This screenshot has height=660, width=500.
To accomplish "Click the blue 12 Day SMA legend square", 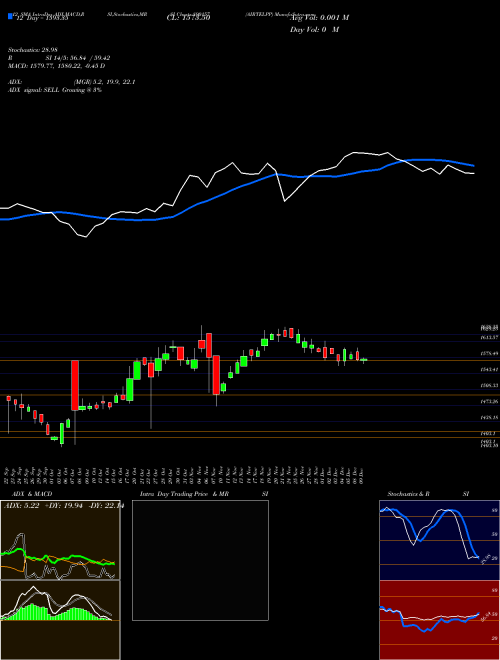I will [11, 17].
